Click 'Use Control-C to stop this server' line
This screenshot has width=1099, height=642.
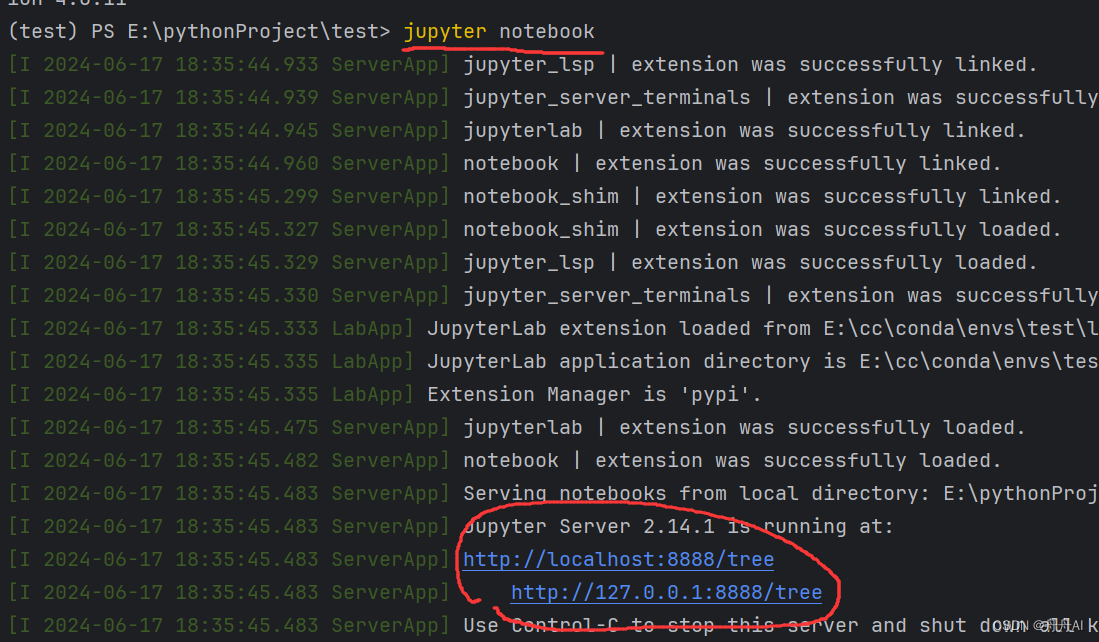781,625
